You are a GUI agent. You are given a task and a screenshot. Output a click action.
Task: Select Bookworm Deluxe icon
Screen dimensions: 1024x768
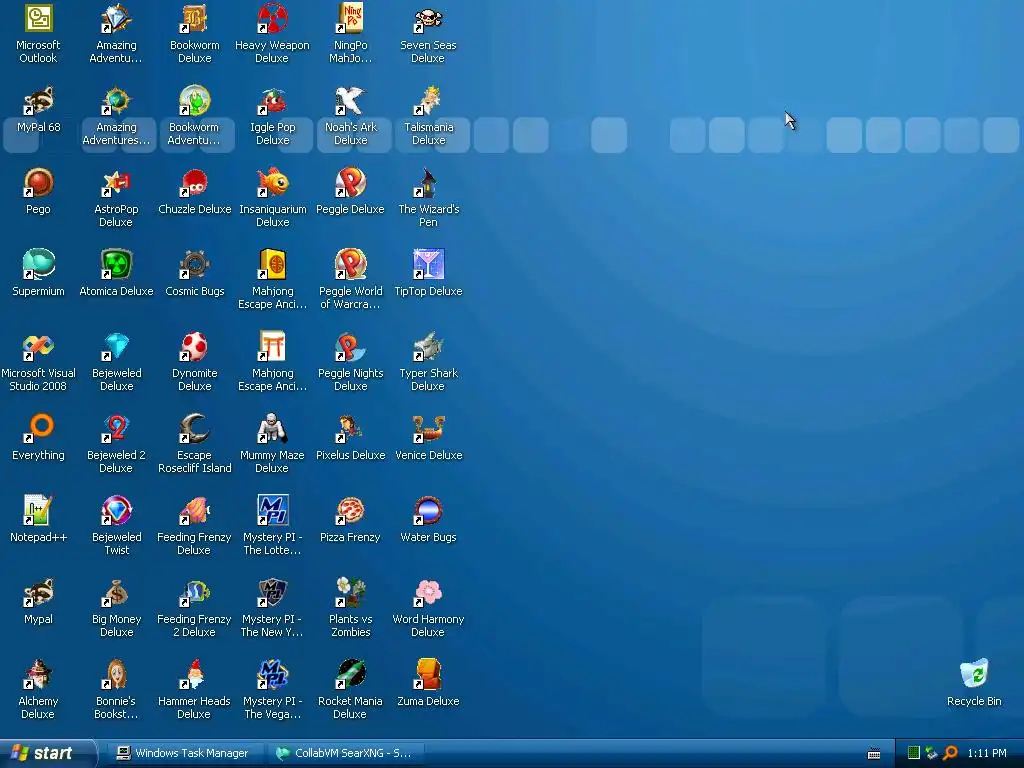[195, 19]
